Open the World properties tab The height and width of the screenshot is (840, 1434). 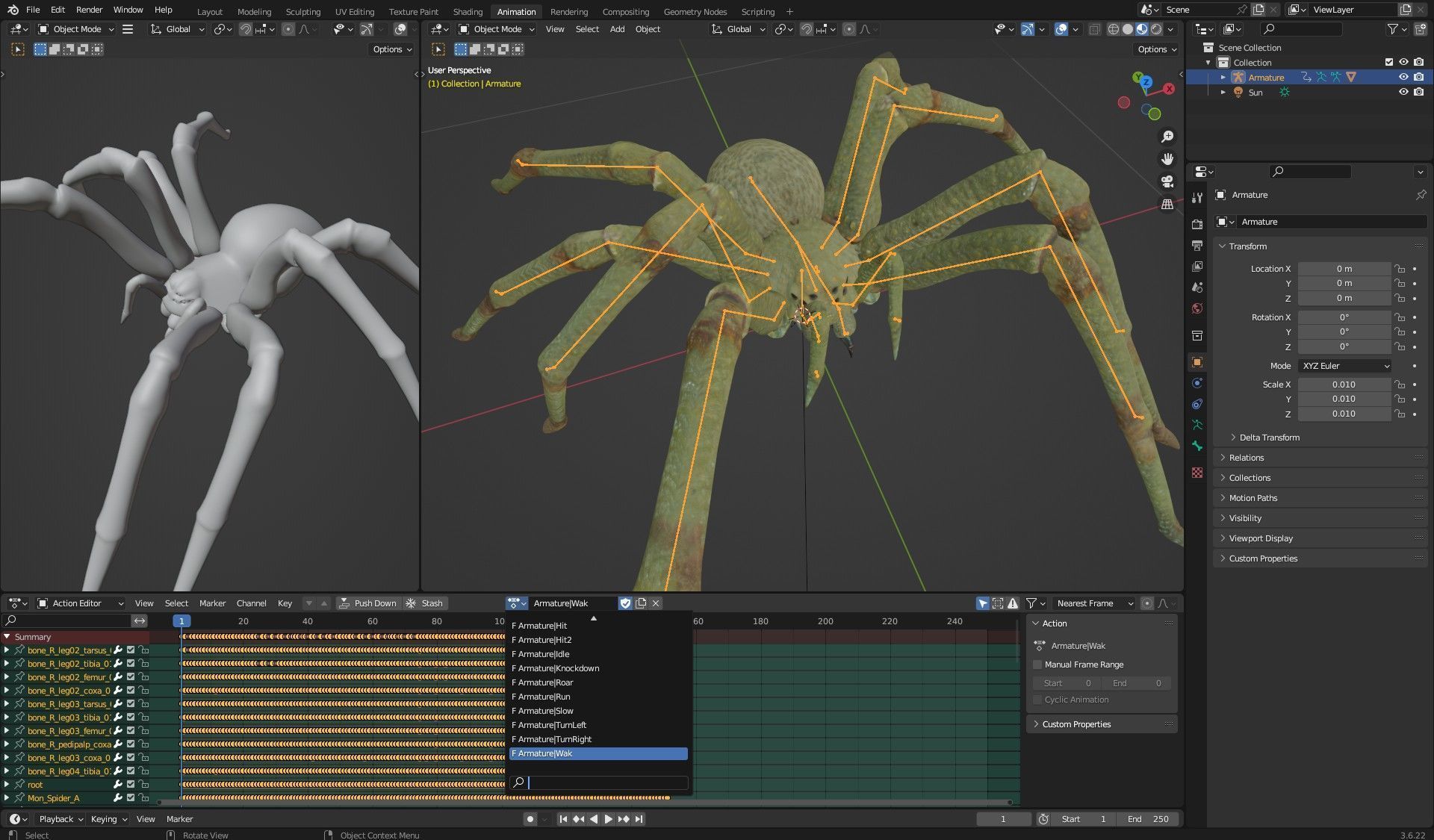pyautogui.click(x=1197, y=308)
